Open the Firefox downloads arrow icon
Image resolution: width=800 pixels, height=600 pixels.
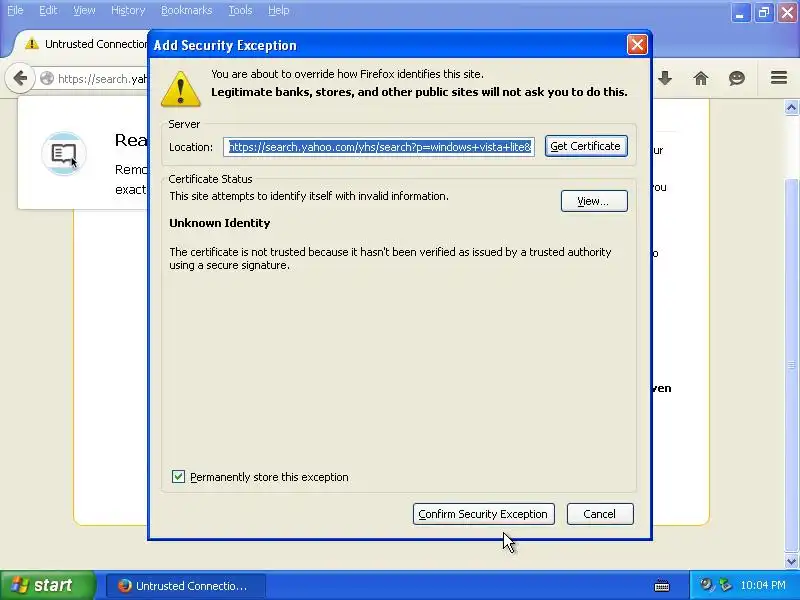pos(665,78)
